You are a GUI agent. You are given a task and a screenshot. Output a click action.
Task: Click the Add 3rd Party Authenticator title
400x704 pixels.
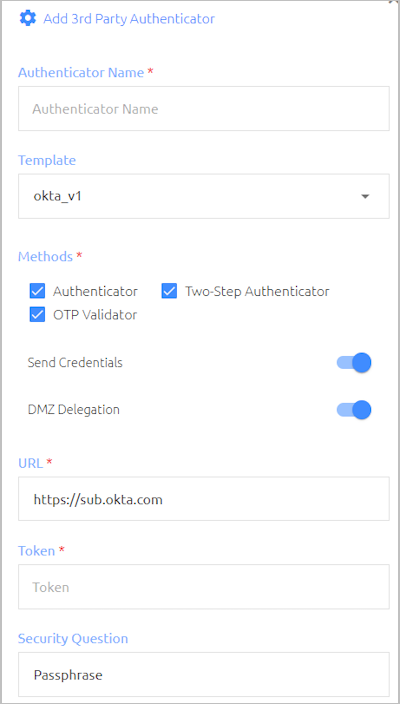tap(129, 19)
